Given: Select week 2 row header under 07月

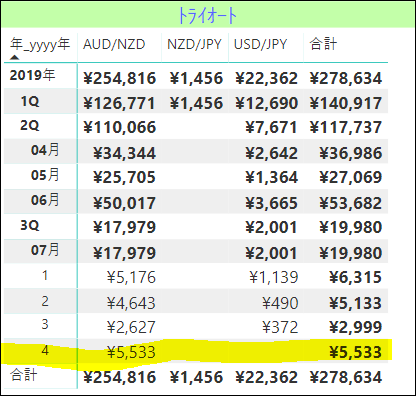Looking at the screenshot, I should 45,301.
